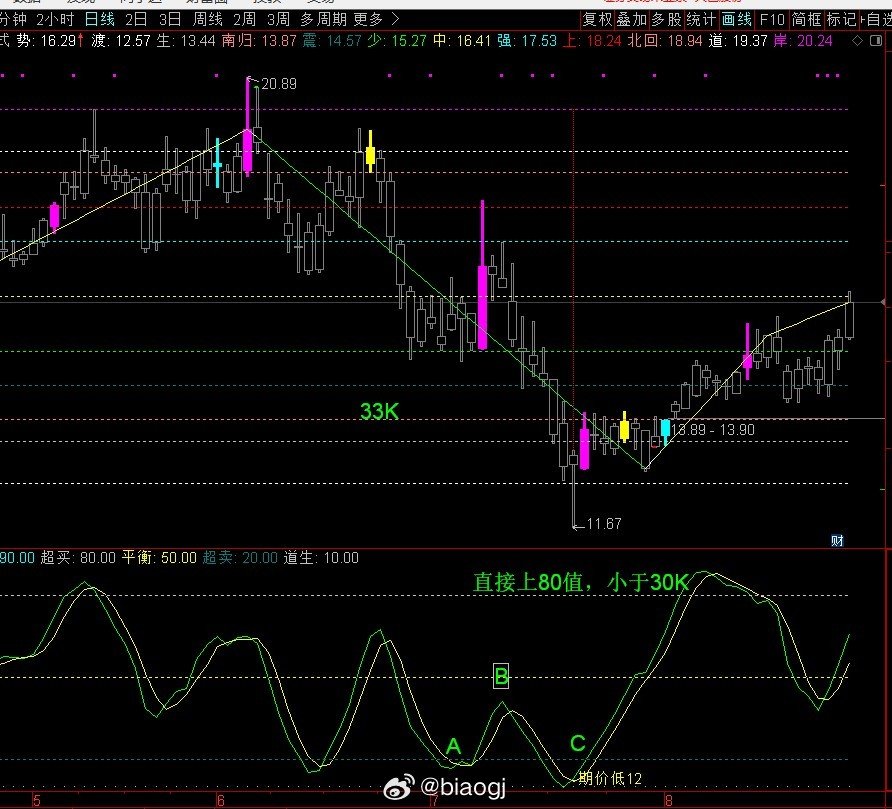Click the 标记 mark button
The image size is (892, 809).
point(841,20)
